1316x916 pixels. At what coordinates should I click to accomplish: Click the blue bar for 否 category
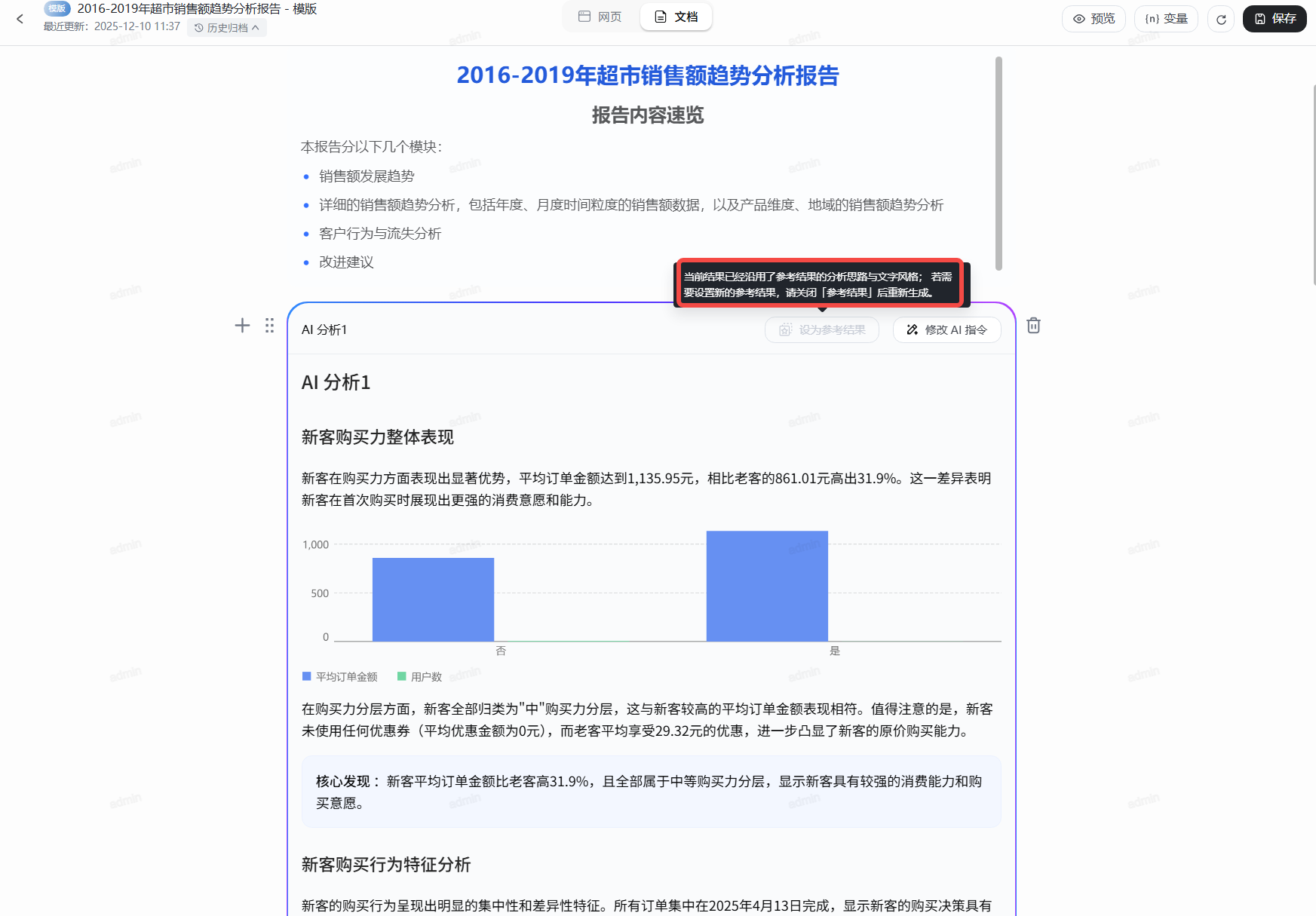tap(433, 599)
